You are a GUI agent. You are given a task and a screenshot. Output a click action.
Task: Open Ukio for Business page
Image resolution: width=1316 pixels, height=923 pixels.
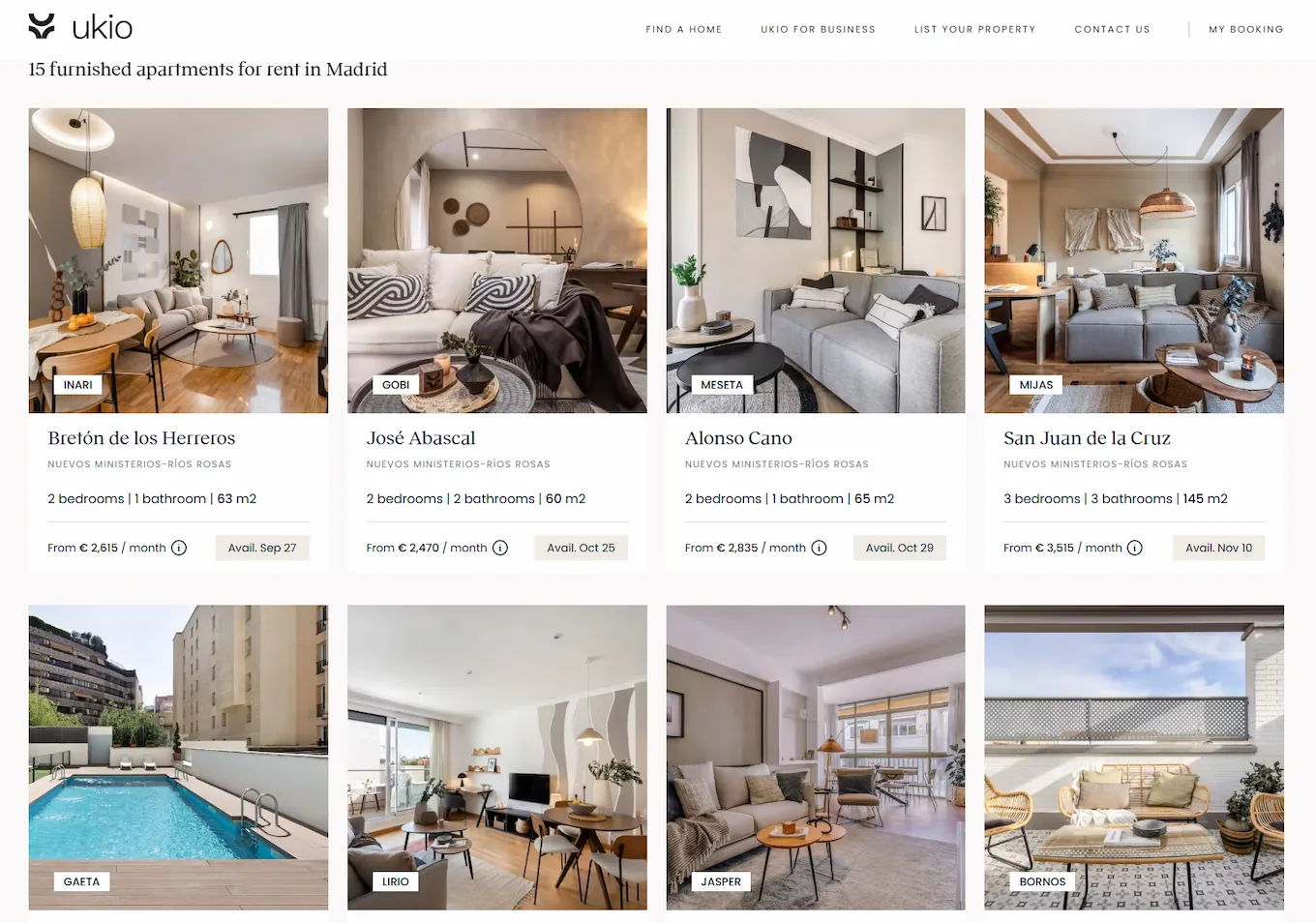tap(818, 29)
